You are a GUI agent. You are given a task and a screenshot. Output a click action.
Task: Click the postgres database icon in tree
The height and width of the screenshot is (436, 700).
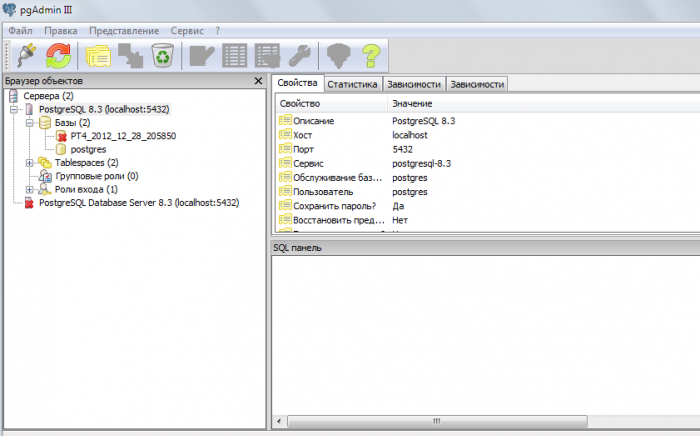click(x=61, y=149)
